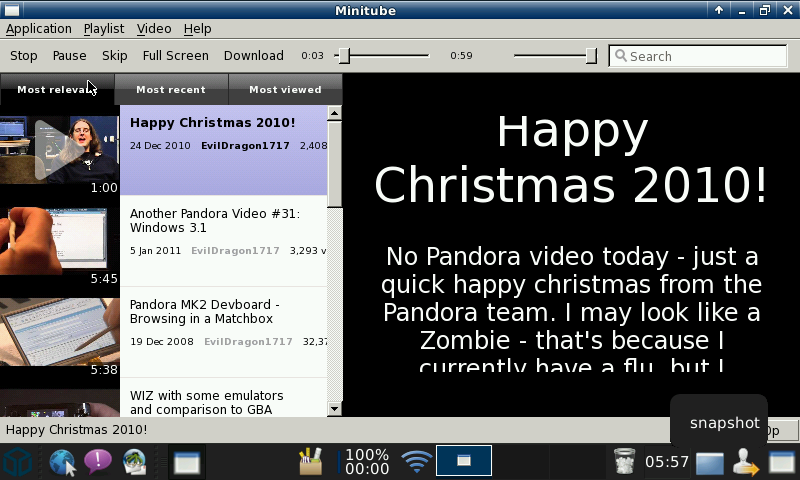Click the battery 100% indicator
The image size is (800, 480).
(x=364, y=462)
